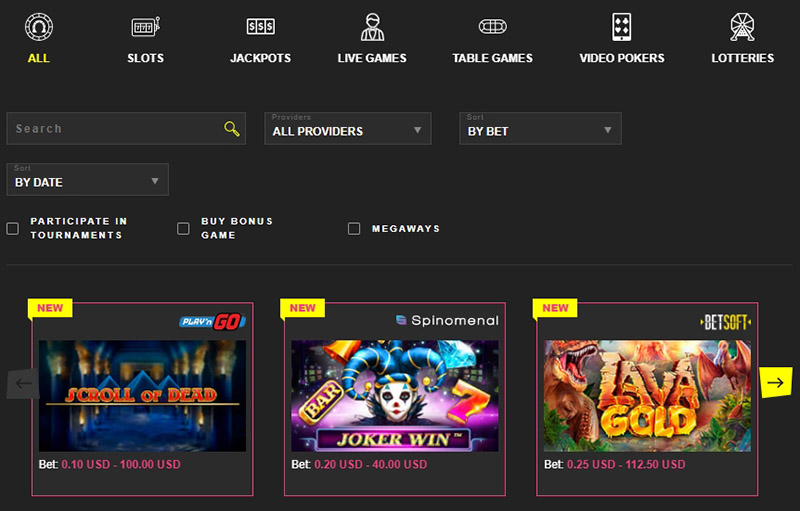Click the bet range 0.20 USD - 40.00 USD
This screenshot has width=800, height=511.
371,465
